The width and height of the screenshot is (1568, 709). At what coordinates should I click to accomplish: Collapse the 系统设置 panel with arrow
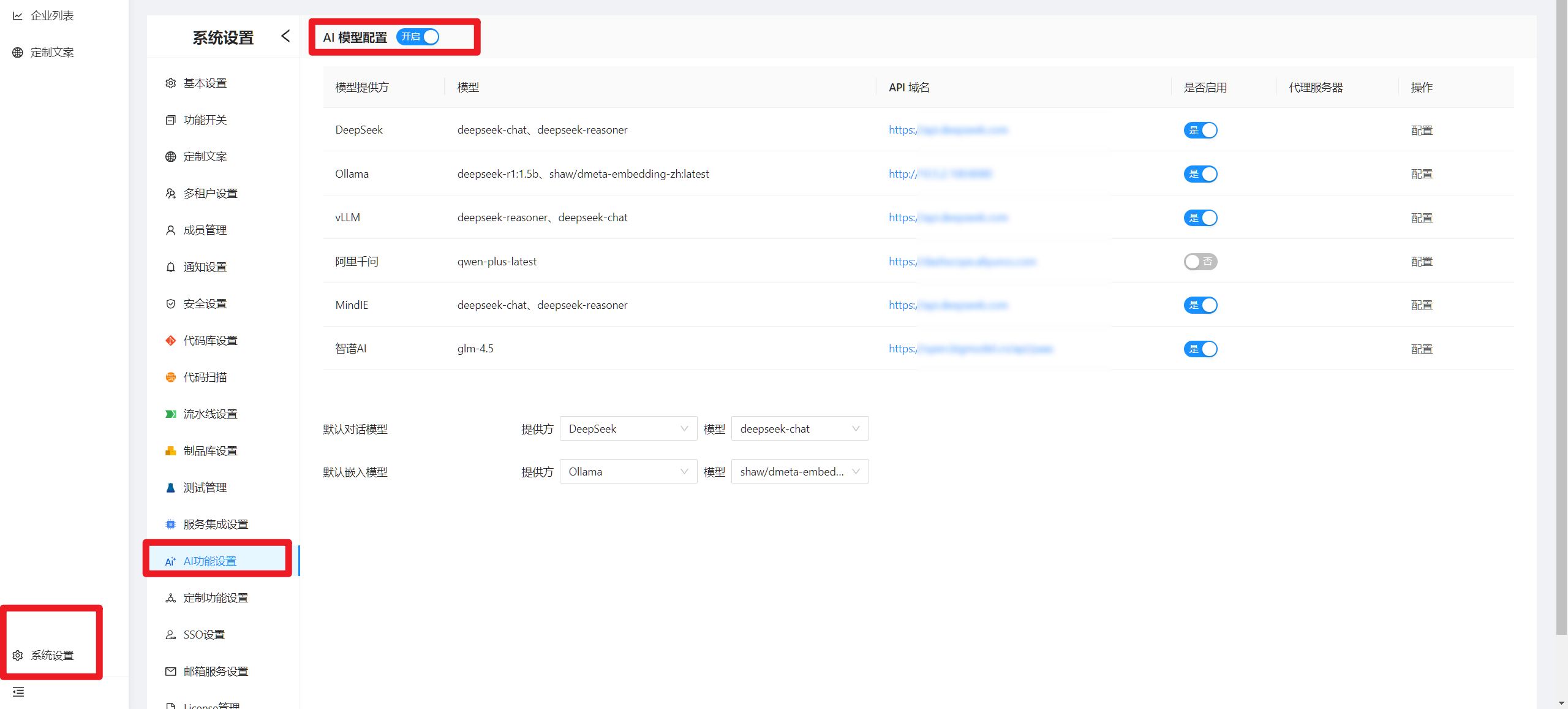coord(285,36)
